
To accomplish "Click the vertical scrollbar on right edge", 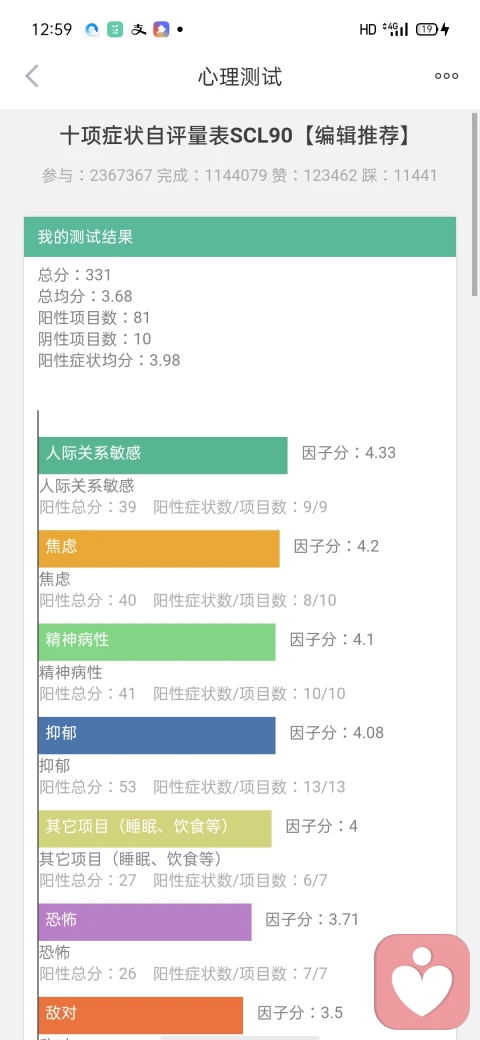I will tap(475, 205).
